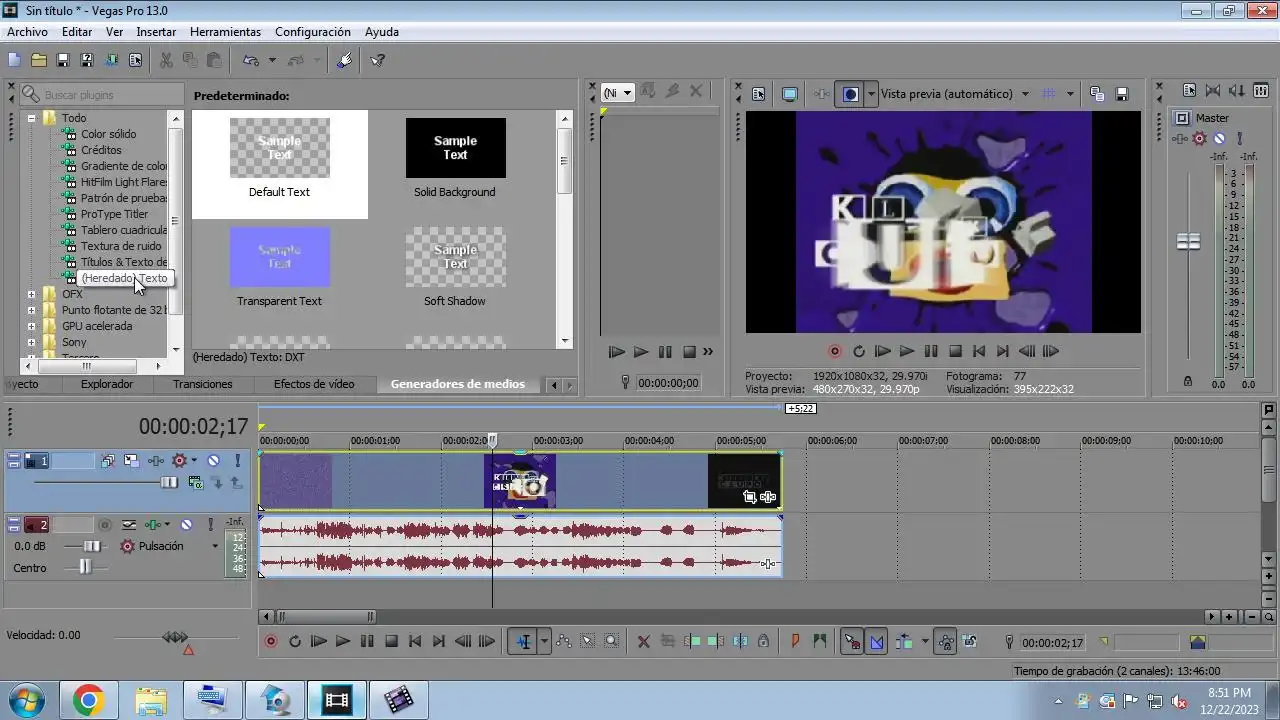Viewport: 1280px width, 720px height.
Task: Open Google Chrome from the taskbar
Action: coord(88,700)
